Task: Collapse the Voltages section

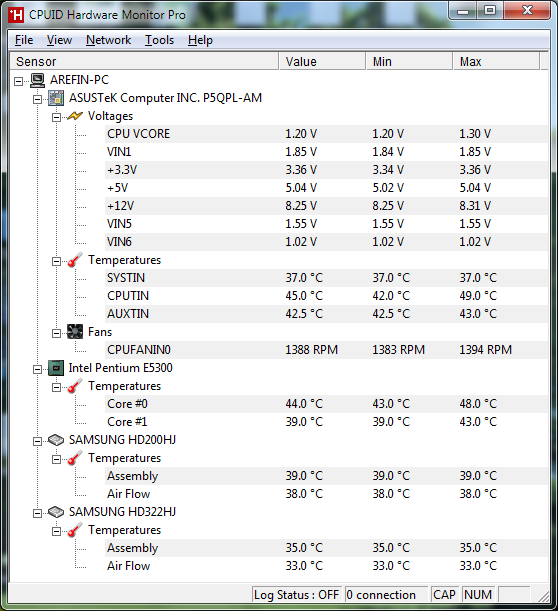Action: 56,117
